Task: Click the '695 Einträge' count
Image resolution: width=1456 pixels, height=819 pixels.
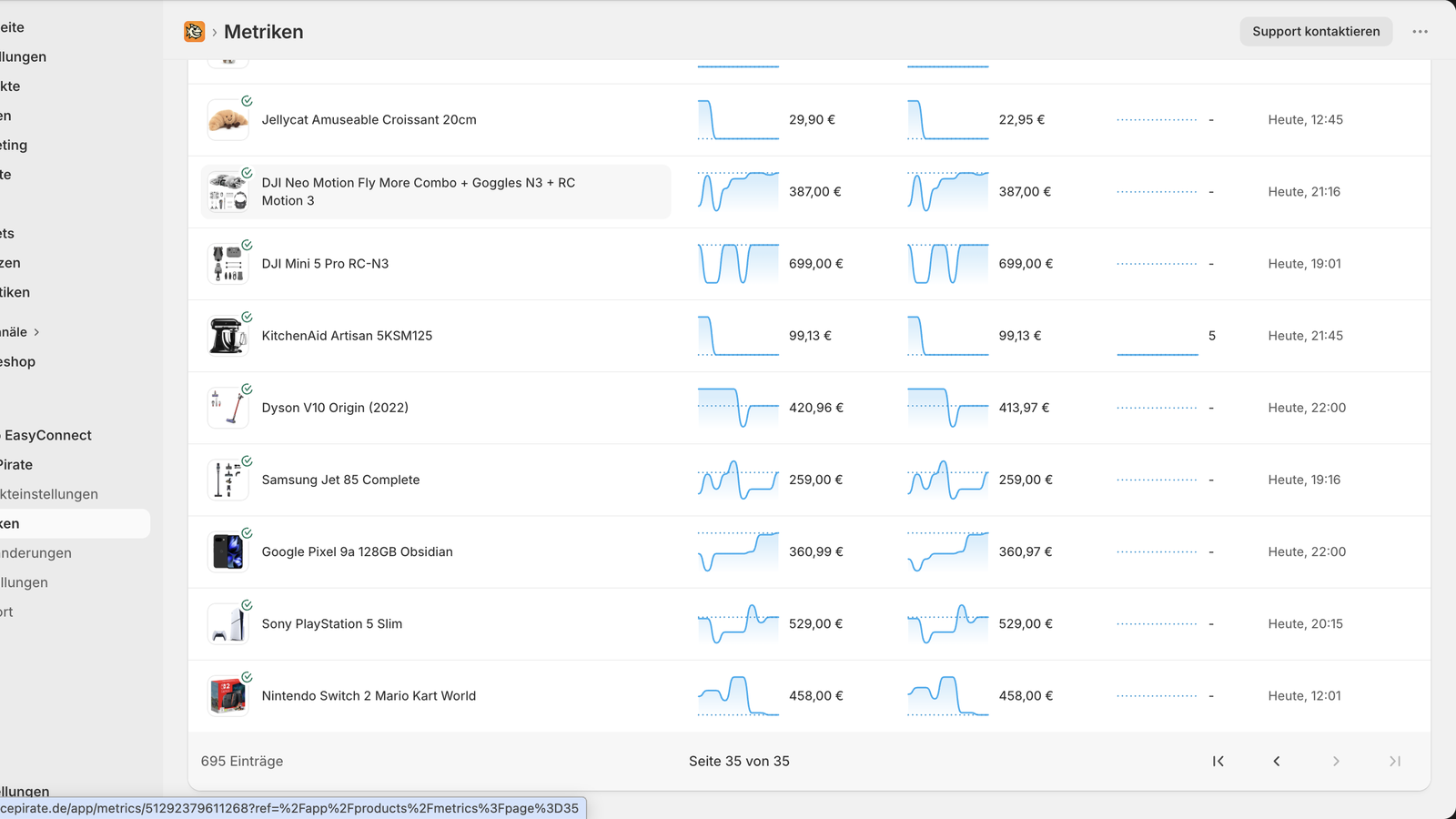Action: point(242,761)
